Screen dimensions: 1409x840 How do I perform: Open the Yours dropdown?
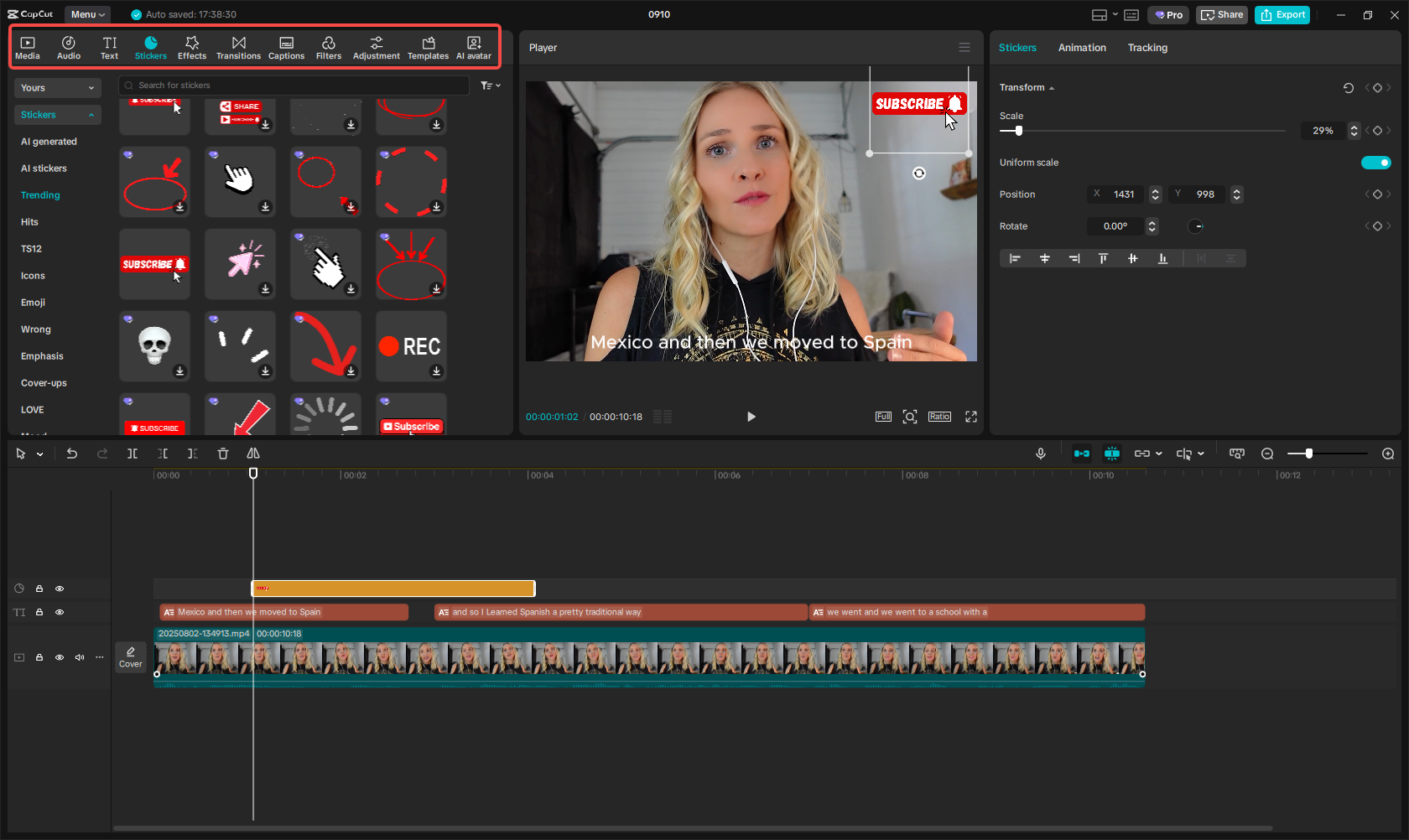point(58,88)
